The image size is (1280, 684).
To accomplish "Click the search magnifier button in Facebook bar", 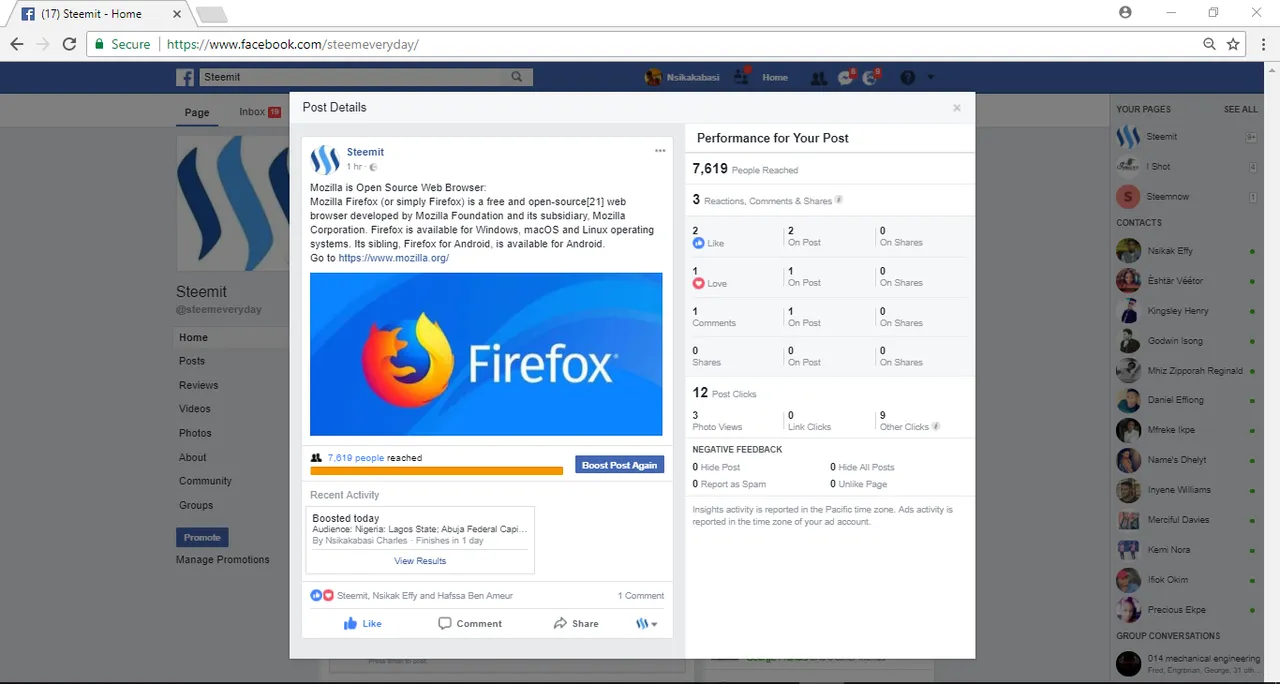I will 517,77.
